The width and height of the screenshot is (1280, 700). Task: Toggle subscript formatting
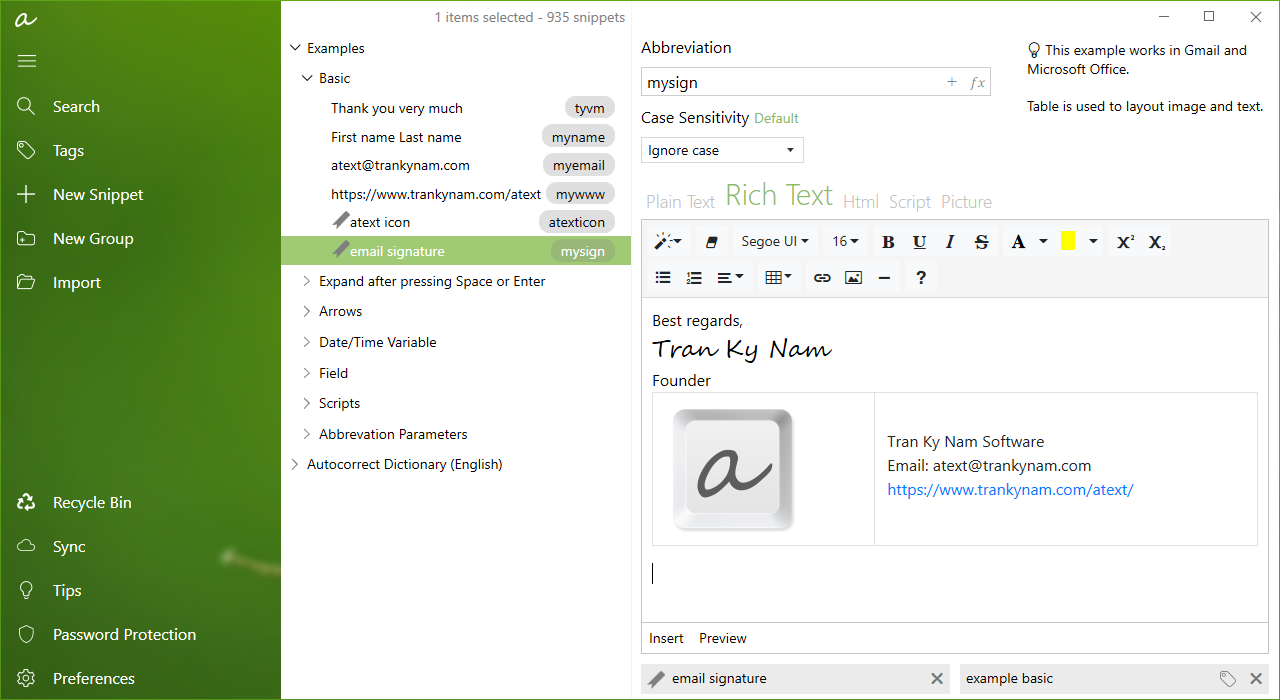point(1156,241)
